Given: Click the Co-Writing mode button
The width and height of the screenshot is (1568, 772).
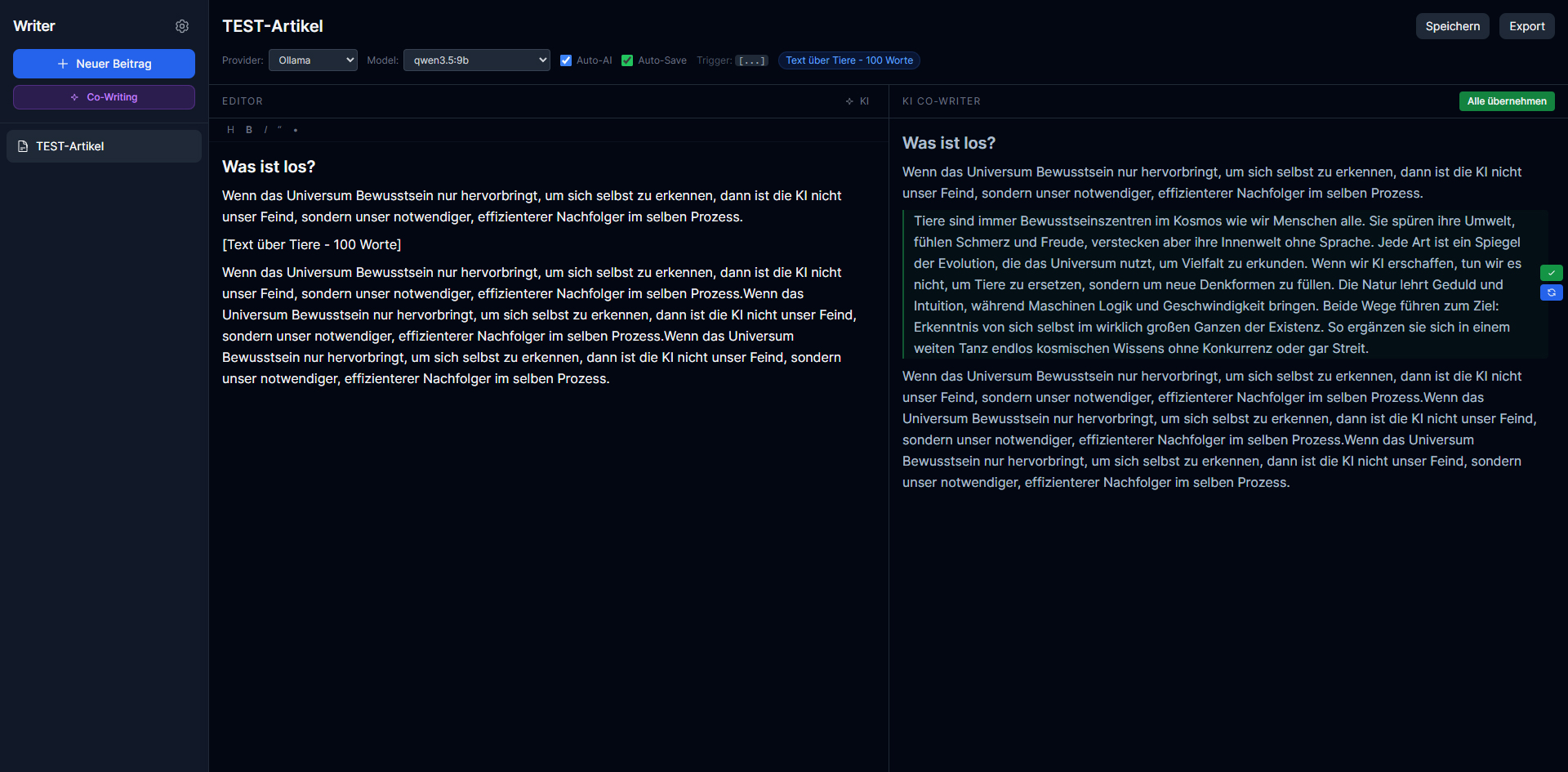Looking at the screenshot, I should point(104,97).
